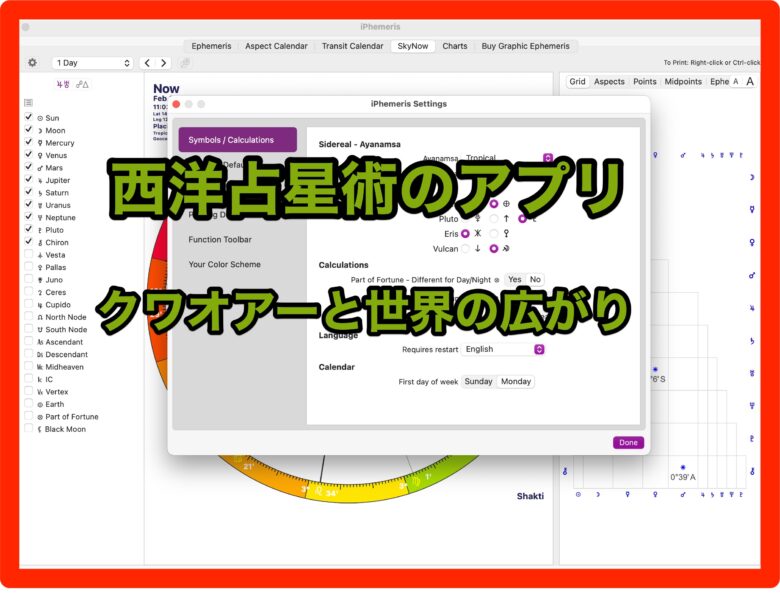This screenshot has width=780, height=601.
Task: Open the Charts tab
Action: coord(455,46)
